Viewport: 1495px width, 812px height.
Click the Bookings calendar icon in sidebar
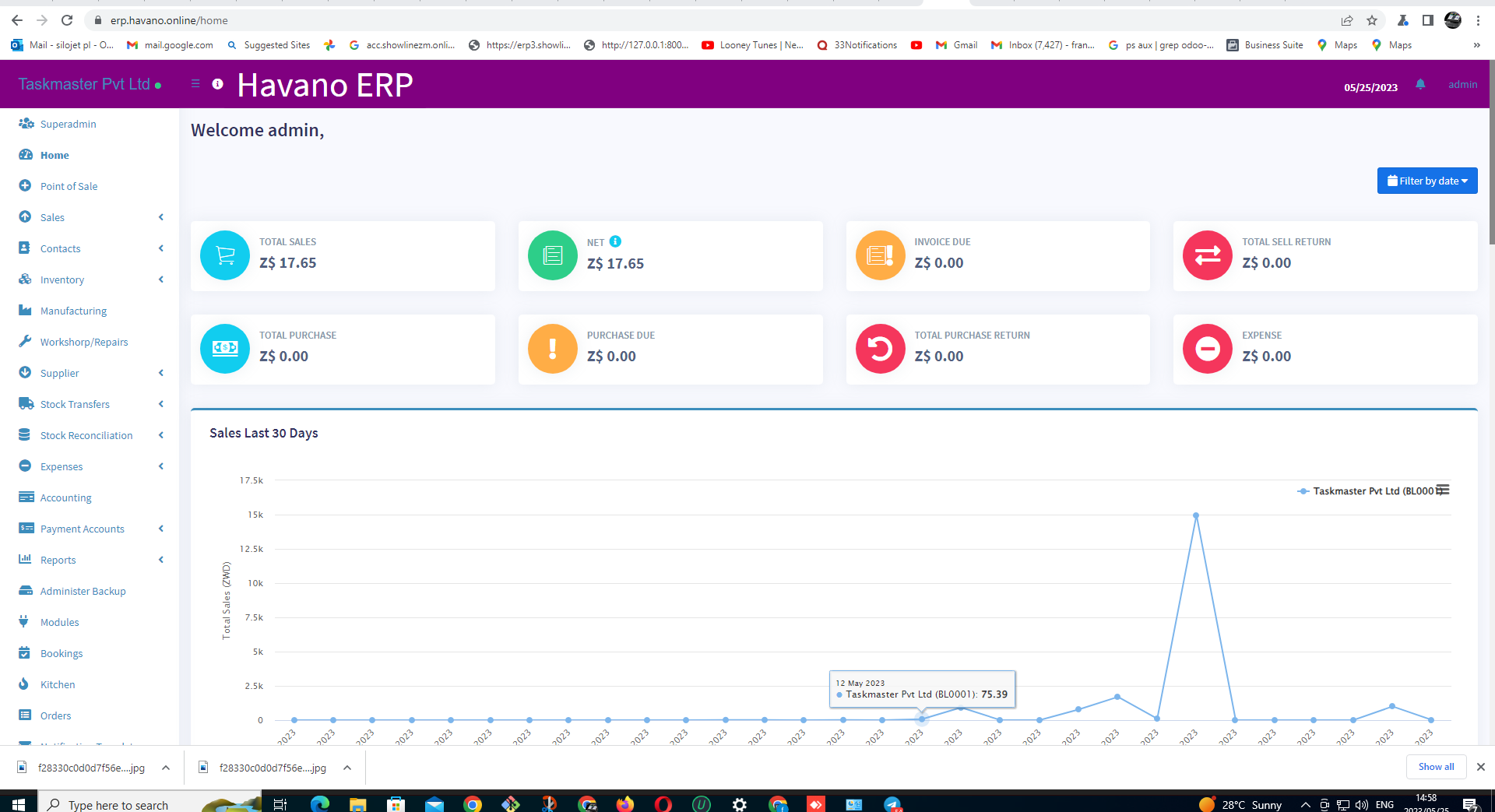(25, 653)
